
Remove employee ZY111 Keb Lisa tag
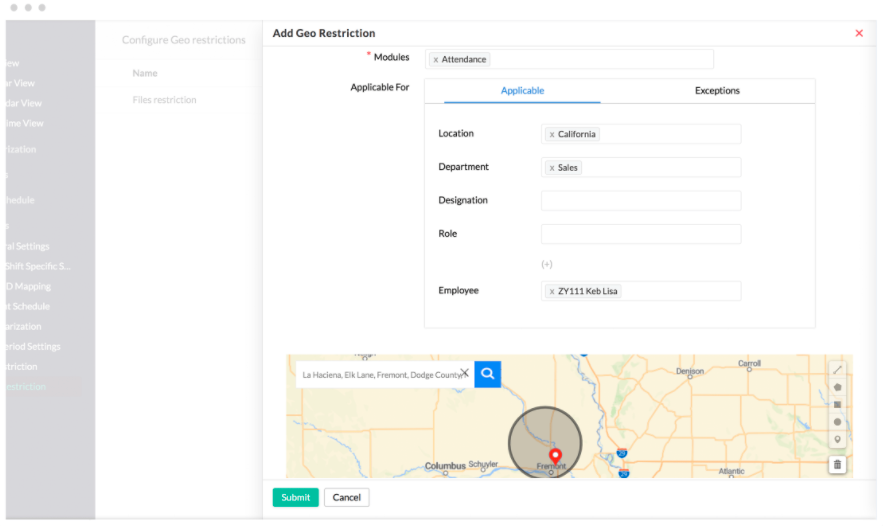click(x=552, y=292)
